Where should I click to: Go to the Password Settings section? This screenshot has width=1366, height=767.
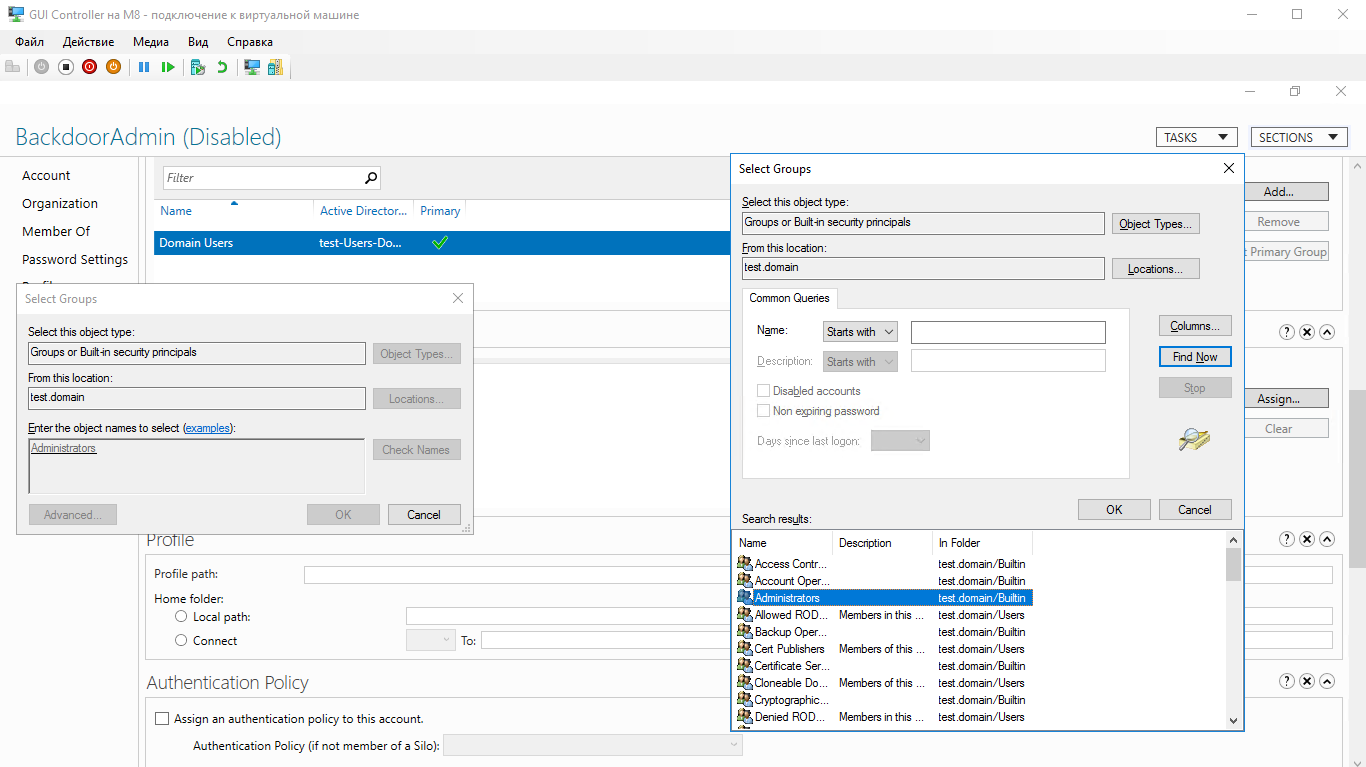pyautogui.click(x=75, y=259)
